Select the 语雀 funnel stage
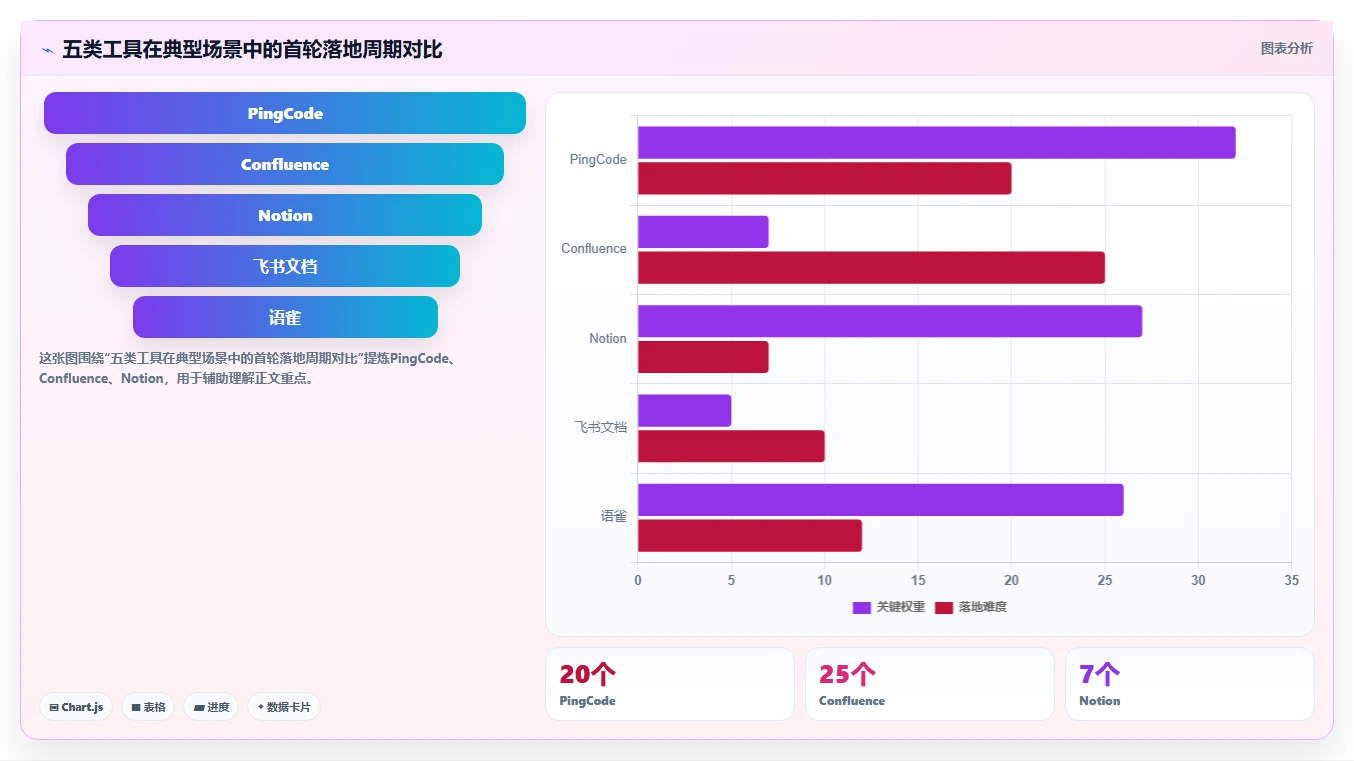 pyautogui.click(x=285, y=317)
